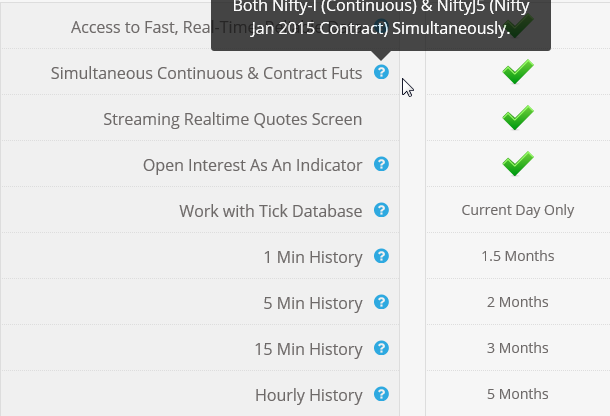Select the "2 Months" value text
Screen dimensions: 610x416
[x=518, y=302]
